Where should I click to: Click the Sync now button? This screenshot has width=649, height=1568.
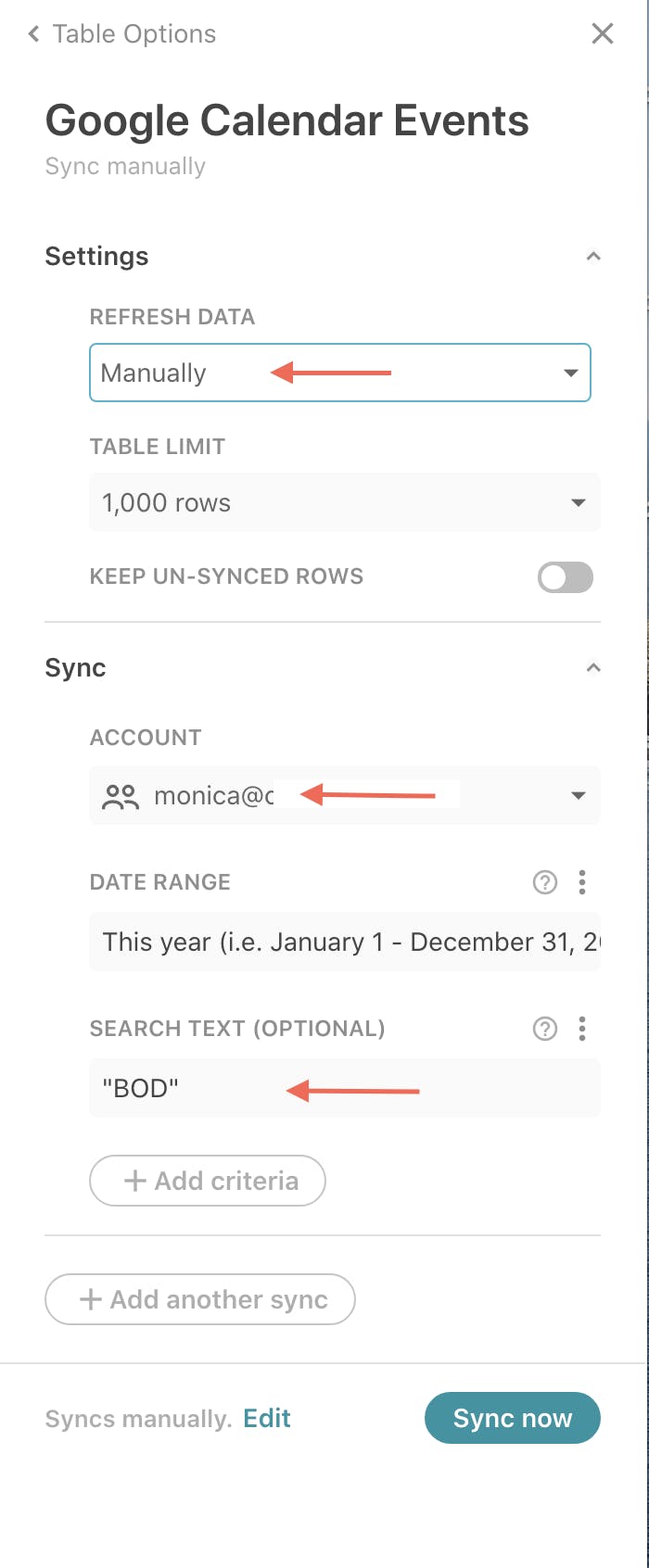513,1418
